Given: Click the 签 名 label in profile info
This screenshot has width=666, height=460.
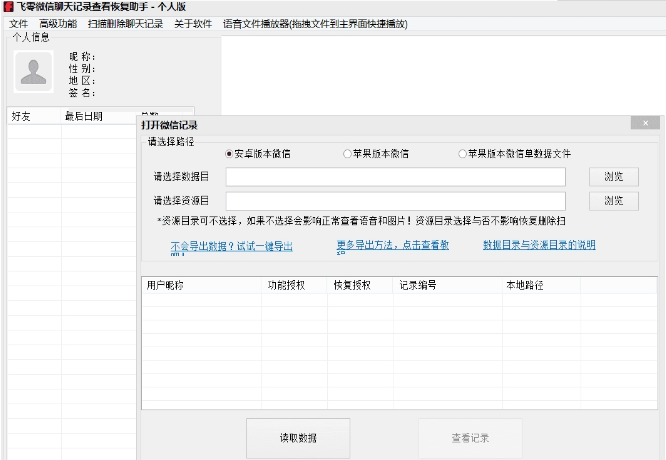Looking at the screenshot, I should pyautogui.click(x=82, y=93).
